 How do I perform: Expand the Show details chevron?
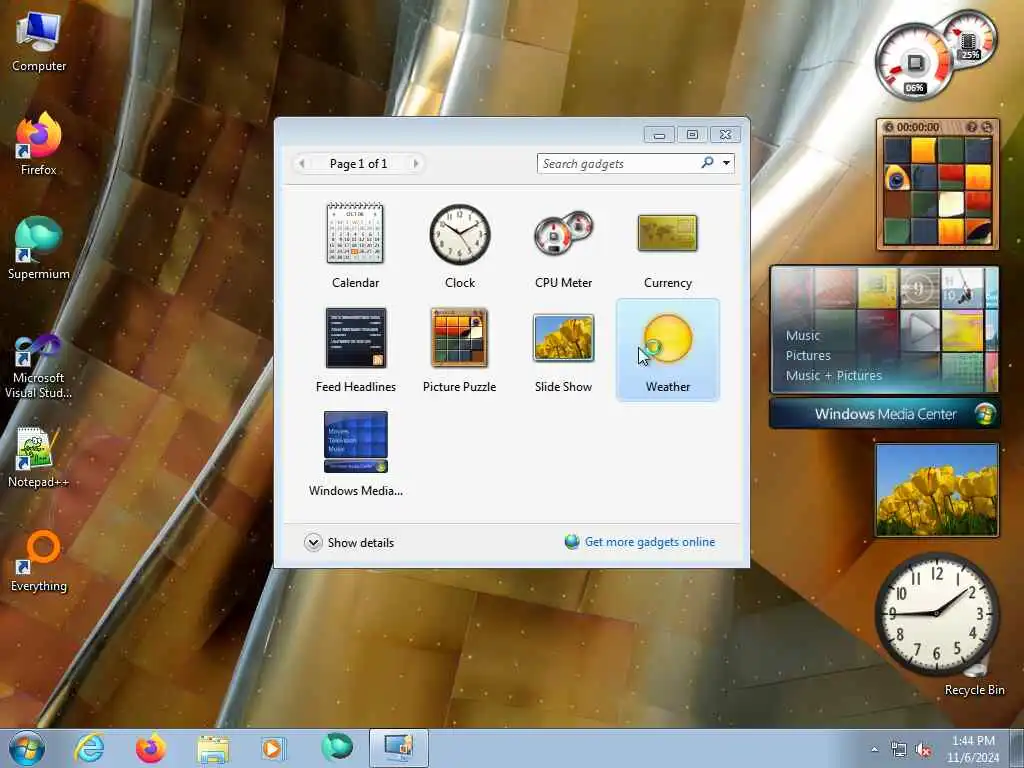point(313,543)
